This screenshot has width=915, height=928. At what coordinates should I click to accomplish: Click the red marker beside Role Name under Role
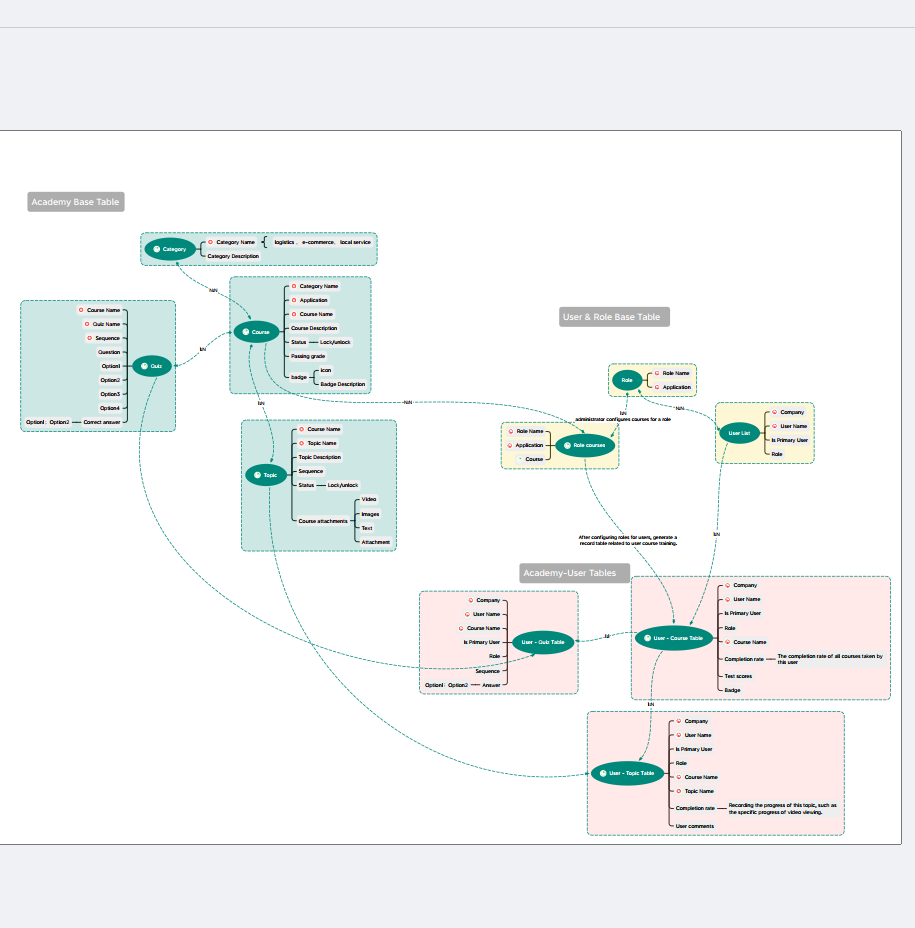tap(656, 373)
